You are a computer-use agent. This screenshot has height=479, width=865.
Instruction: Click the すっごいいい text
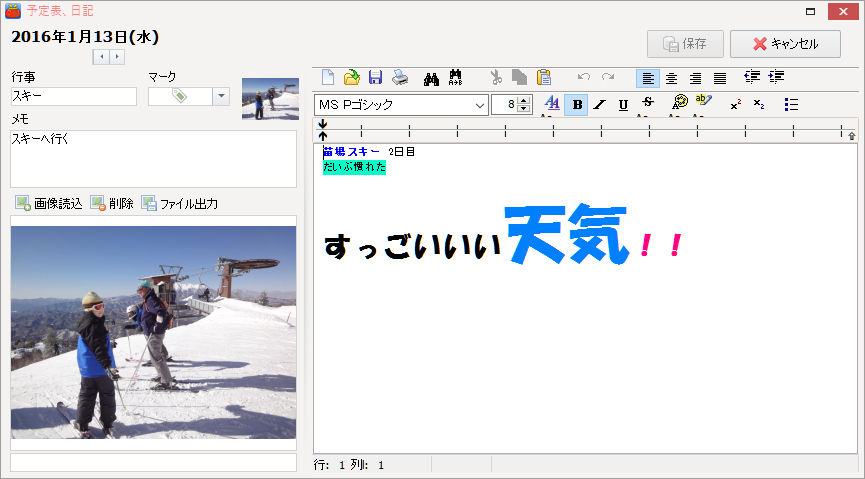tap(413, 246)
